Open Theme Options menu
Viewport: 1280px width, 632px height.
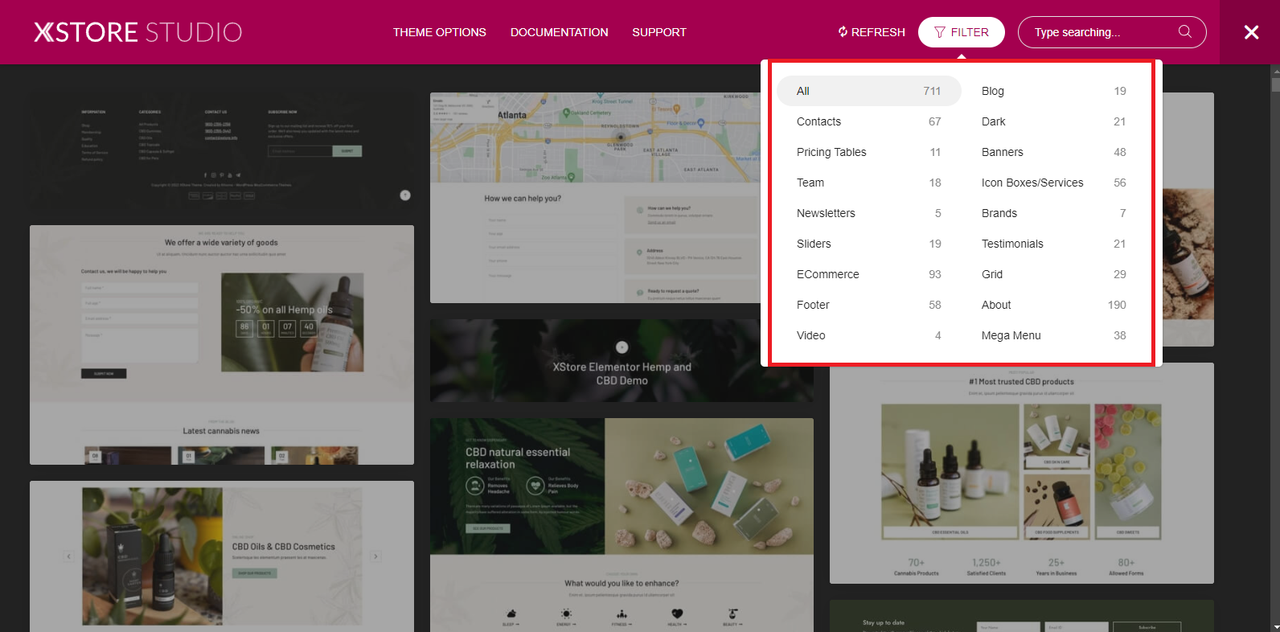(x=439, y=32)
